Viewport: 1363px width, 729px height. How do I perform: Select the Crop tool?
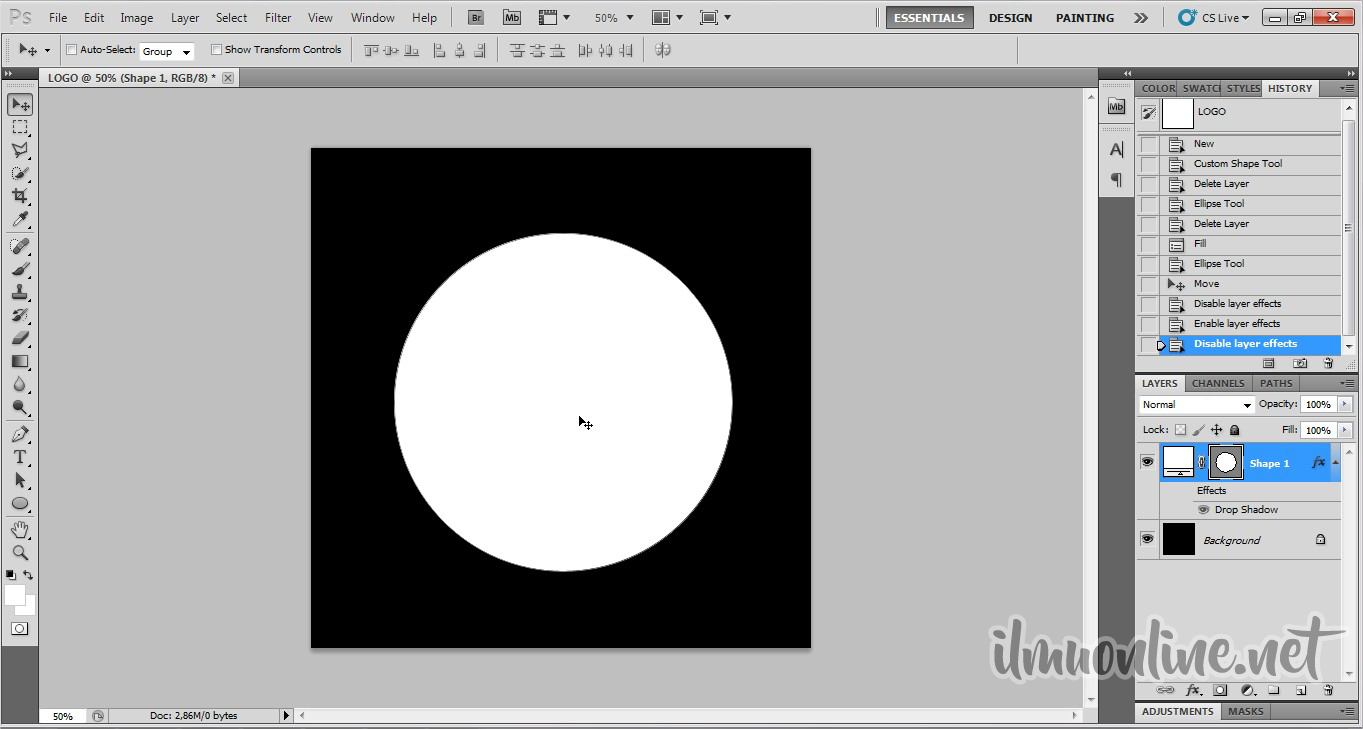[x=20, y=196]
